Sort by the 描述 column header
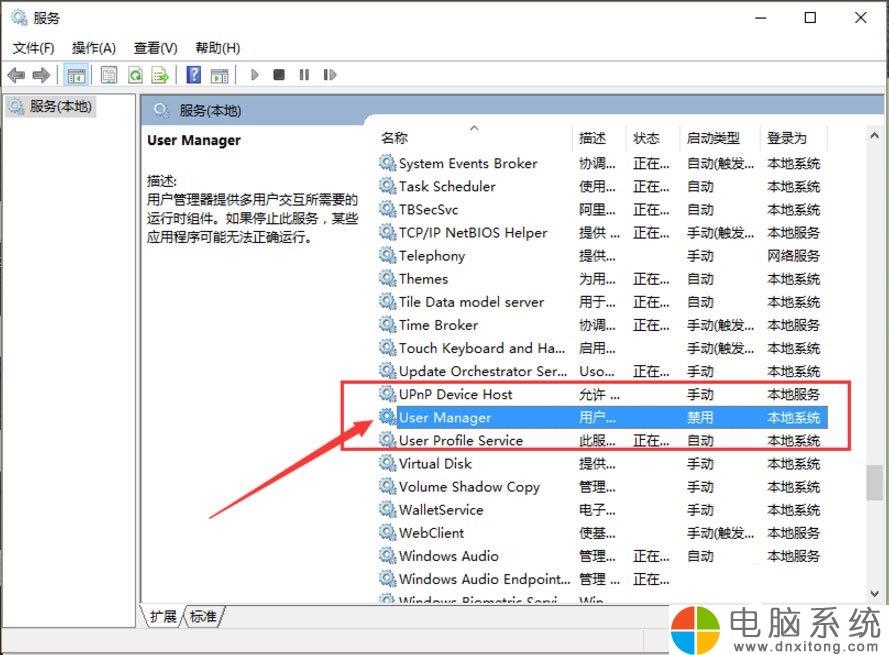889x655 pixels. (599, 138)
